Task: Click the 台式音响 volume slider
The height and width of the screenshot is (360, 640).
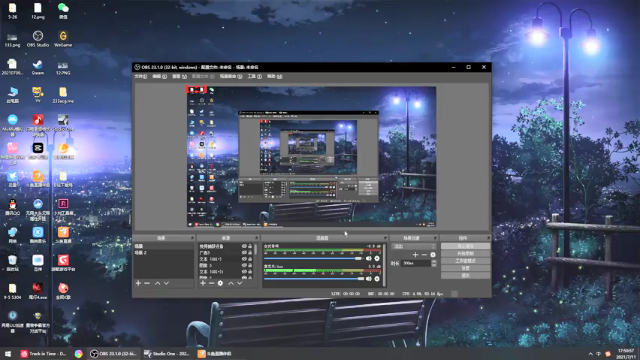Action: pyautogui.click(x=313, y=258)
